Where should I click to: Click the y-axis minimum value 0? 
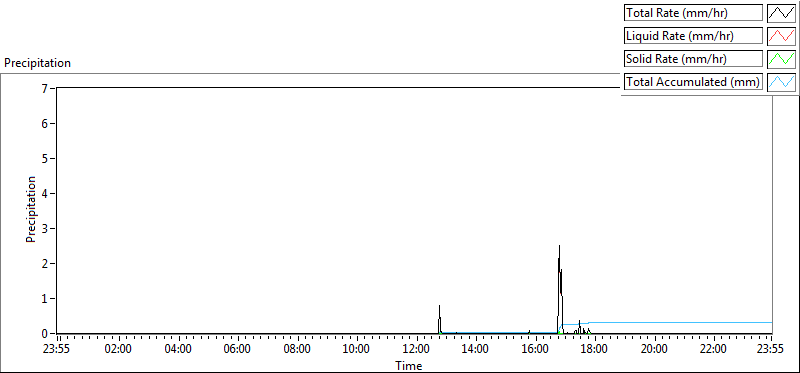coord(51,333)
